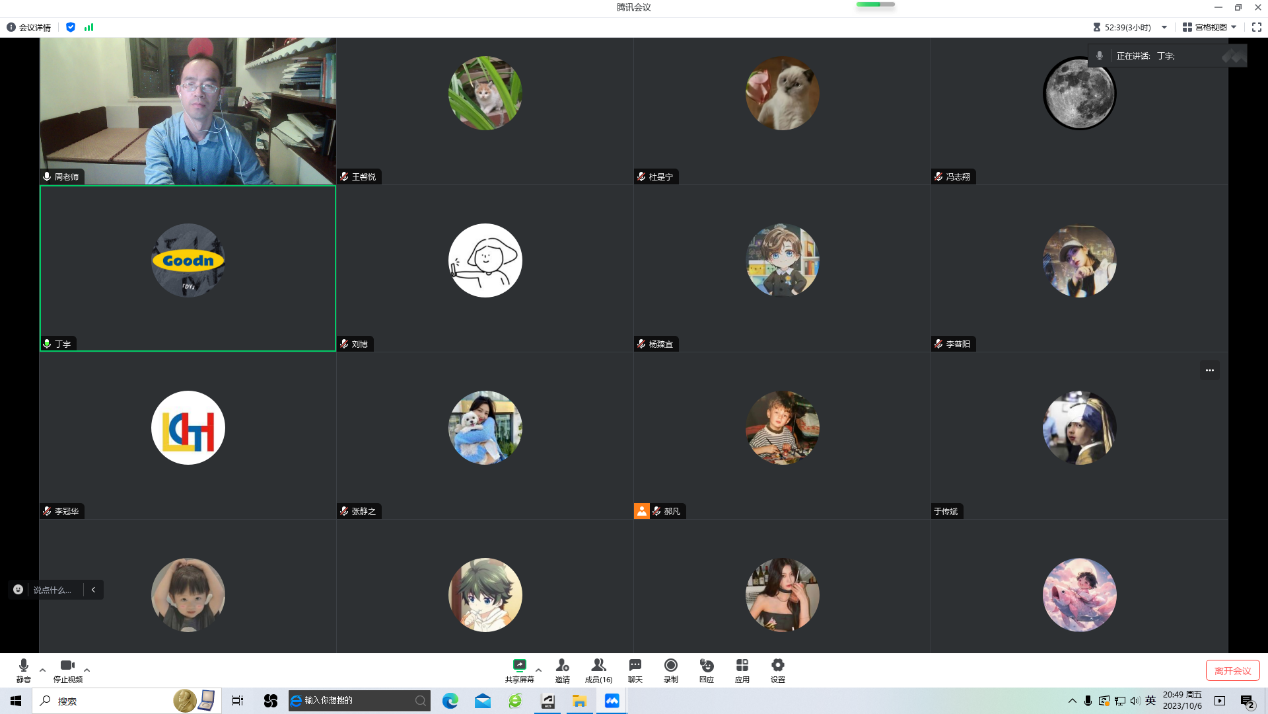Open the Apps (应用) icon
Viewport: 1268px width, 714px height.
[x=742, y=666]
